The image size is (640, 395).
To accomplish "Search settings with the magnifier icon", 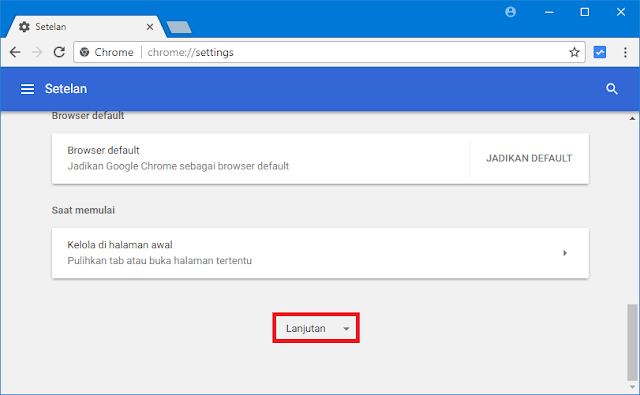I will coord(611,89).
